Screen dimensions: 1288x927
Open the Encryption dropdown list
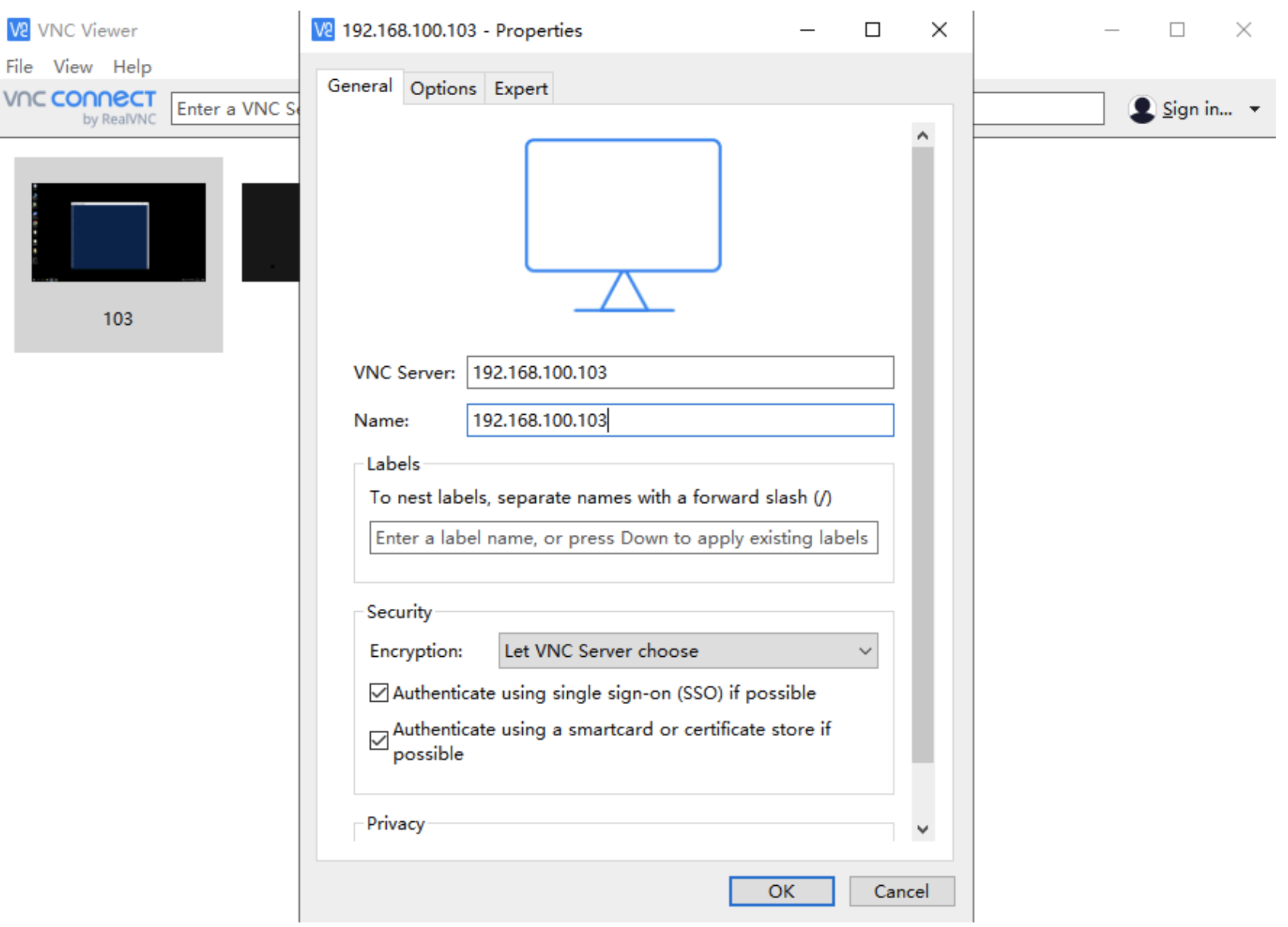(x=687, y=651)
